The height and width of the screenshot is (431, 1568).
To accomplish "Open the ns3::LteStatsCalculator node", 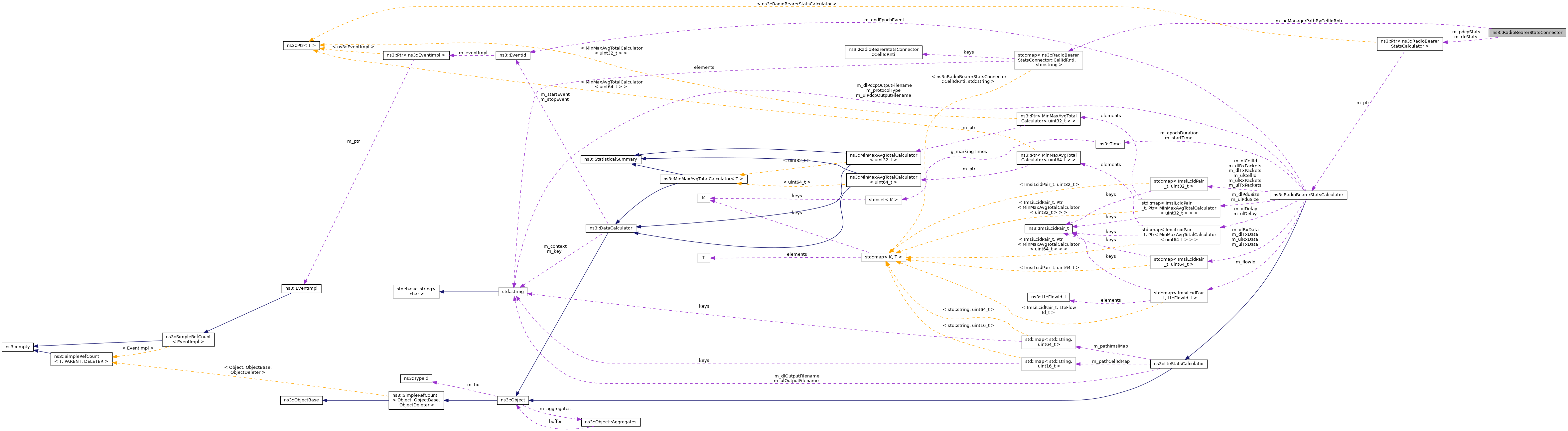I will click(1179, 364).
